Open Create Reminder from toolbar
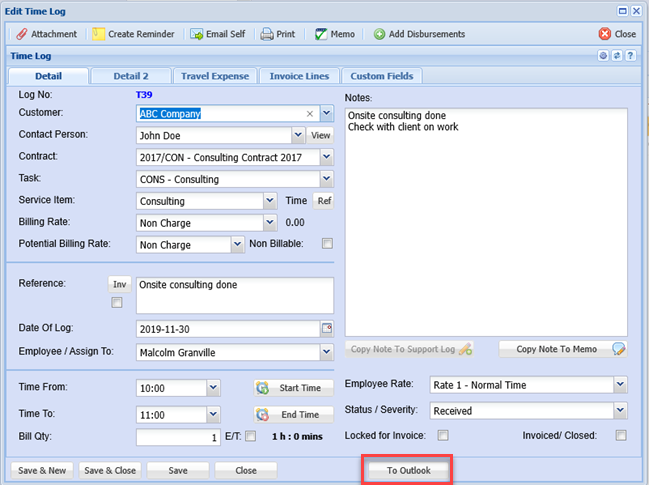The image size is (649, 485). (133, 34)
